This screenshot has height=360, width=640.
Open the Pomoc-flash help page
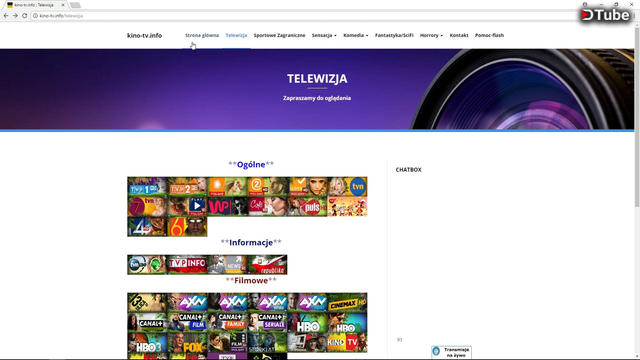489,36
